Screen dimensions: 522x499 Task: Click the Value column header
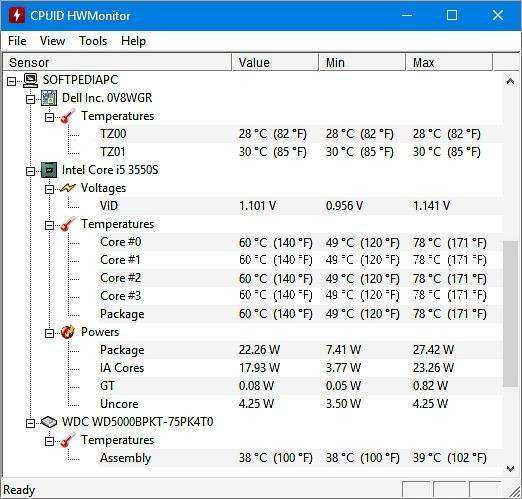275,62
